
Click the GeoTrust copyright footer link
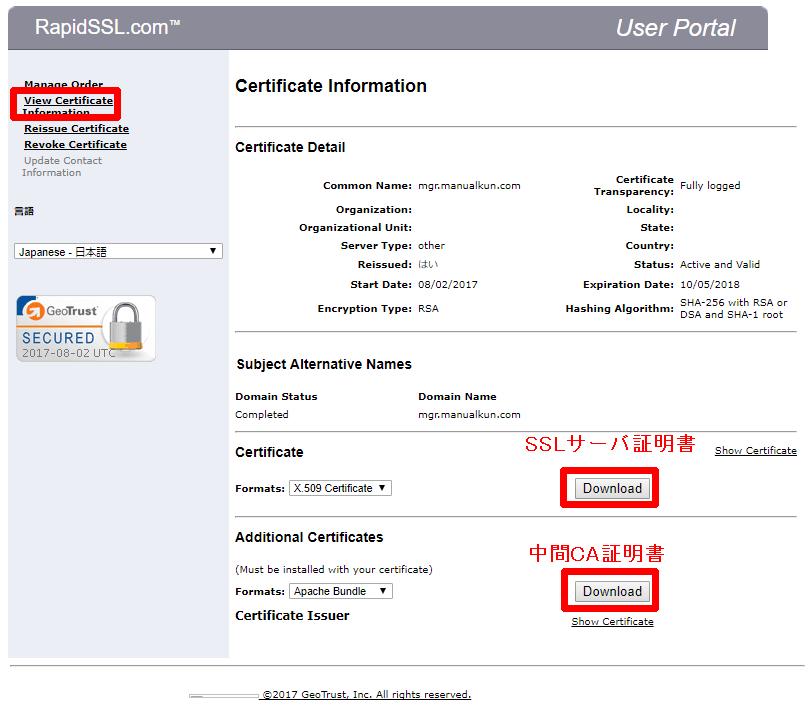point(367,694)
